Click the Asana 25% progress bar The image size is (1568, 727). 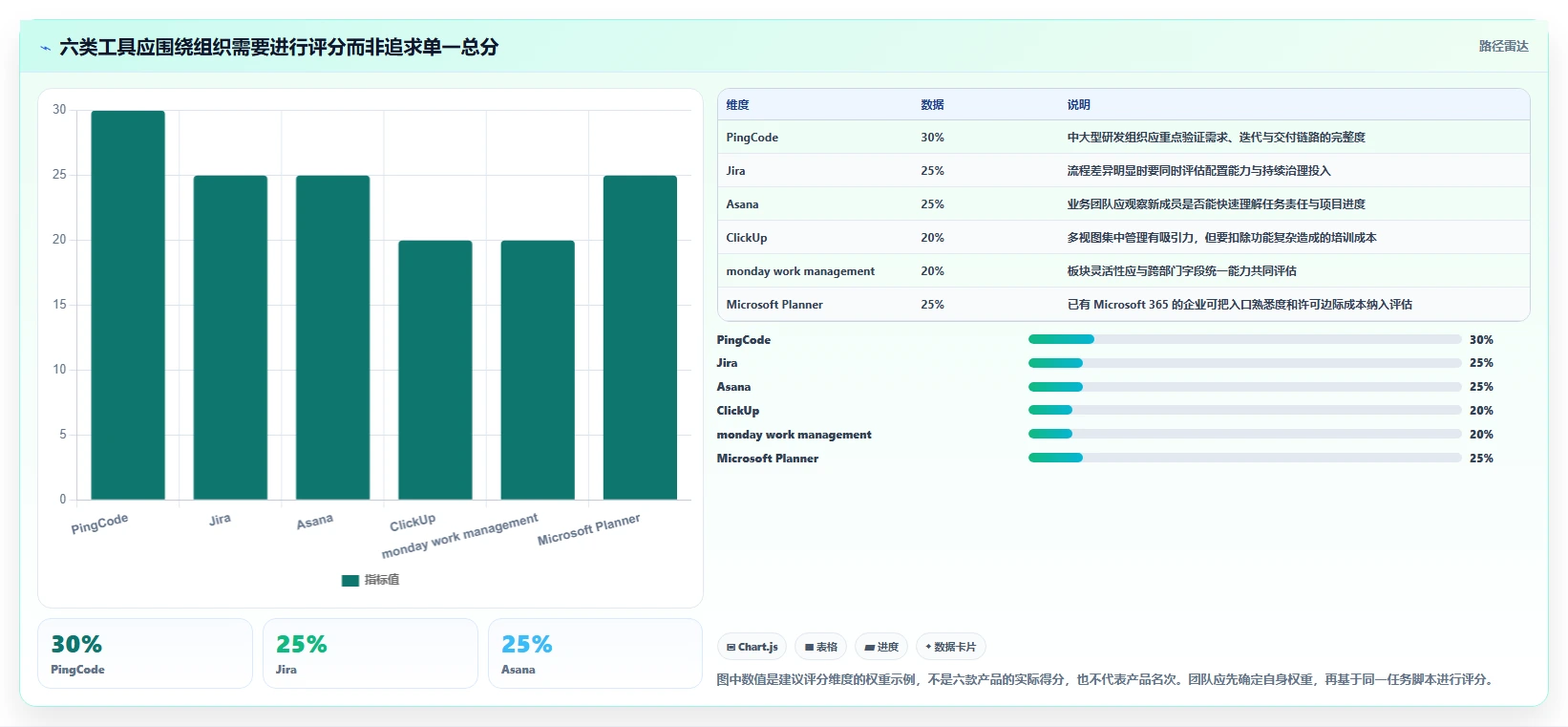tap(1245, 387)
